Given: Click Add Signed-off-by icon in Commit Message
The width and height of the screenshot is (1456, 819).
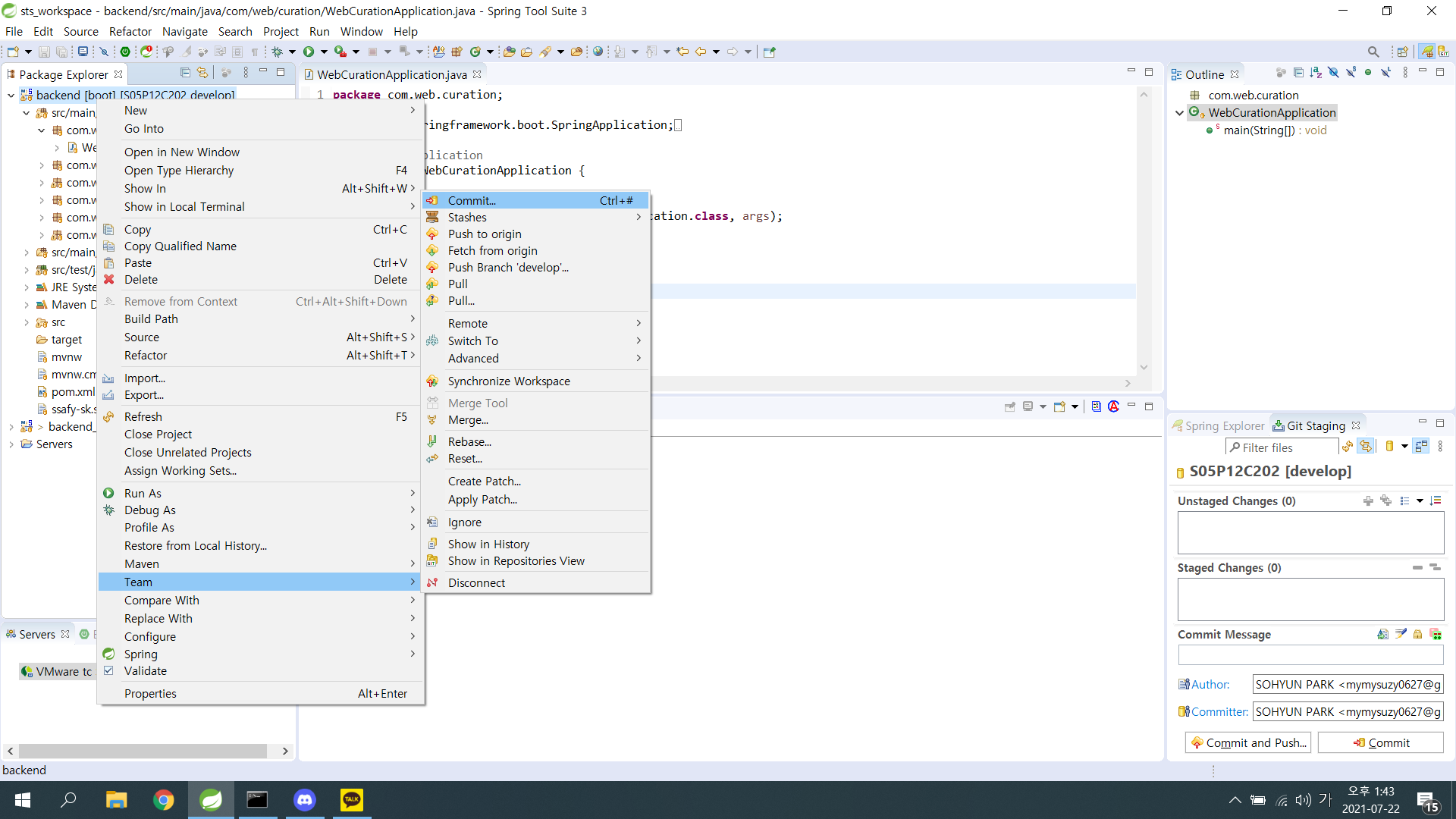Looking at the screenshot, I should 1400,634.
